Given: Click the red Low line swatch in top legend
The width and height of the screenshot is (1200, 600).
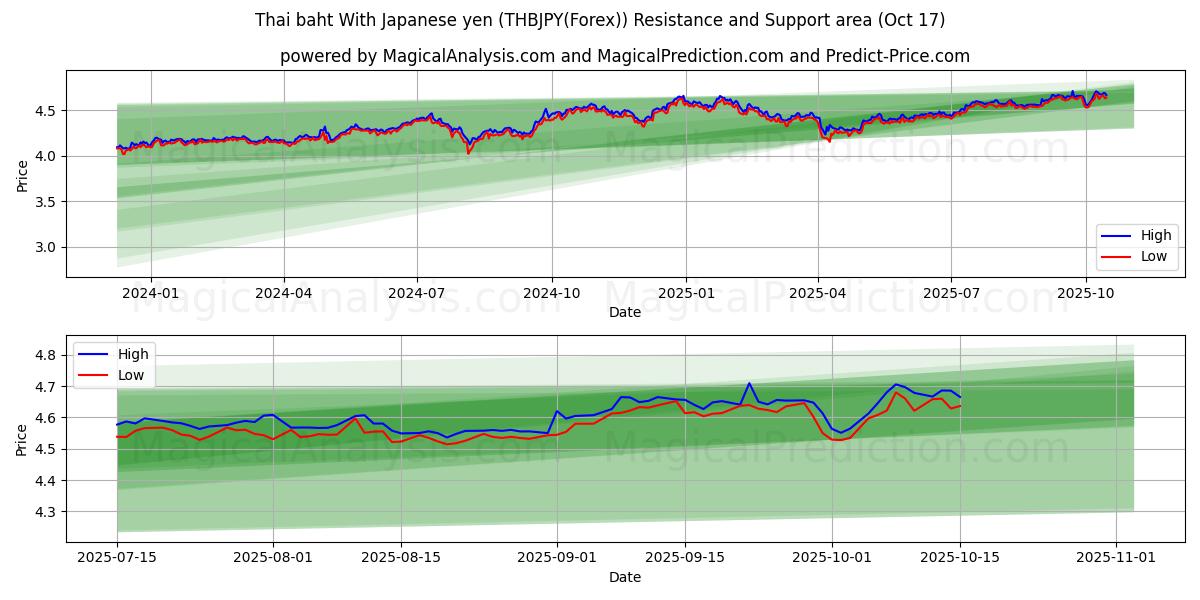Looking at the screenshot, I should [x=1116, y=257].
